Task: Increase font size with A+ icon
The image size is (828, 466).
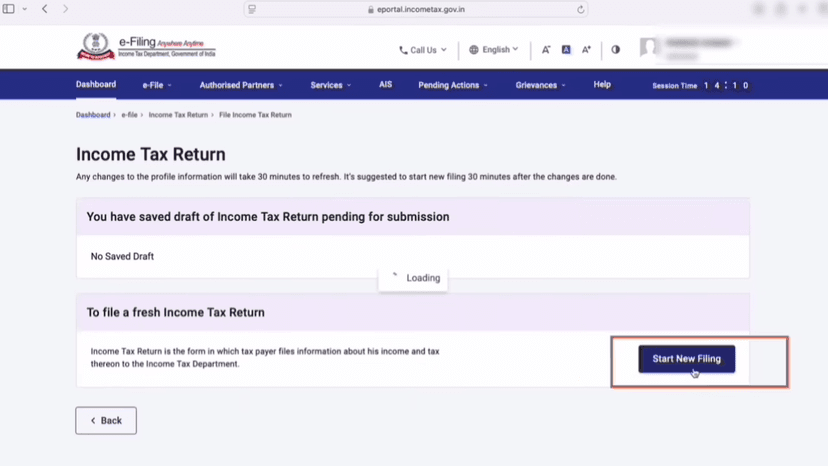Action: pos(586,50)
